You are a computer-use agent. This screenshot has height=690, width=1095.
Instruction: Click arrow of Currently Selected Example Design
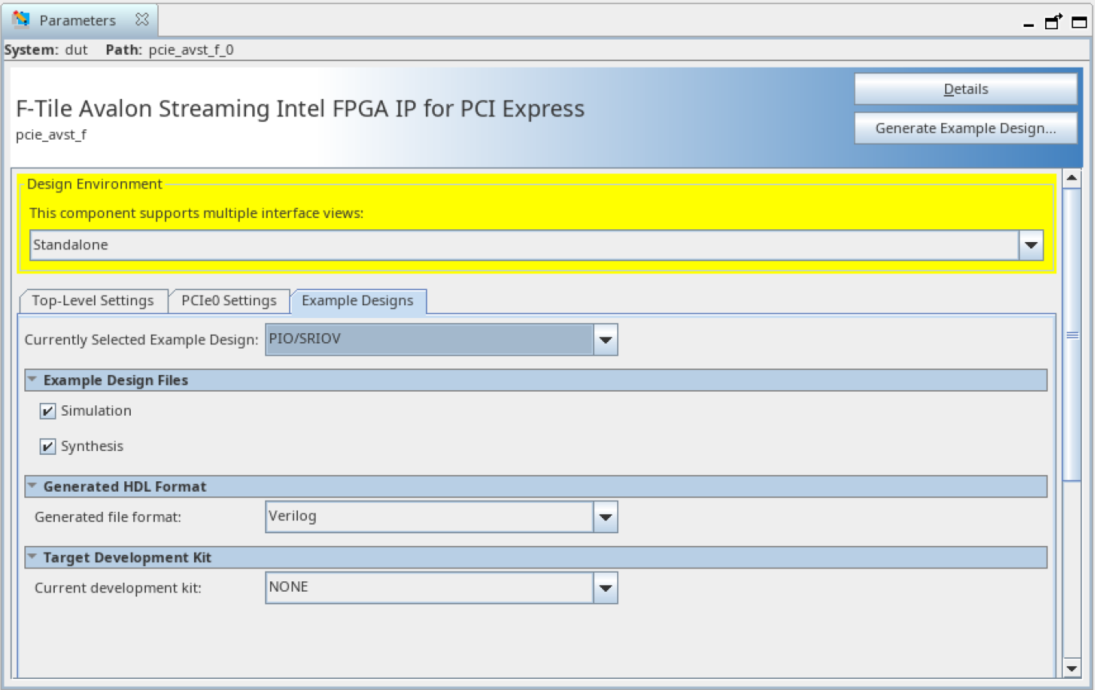pyautogui.click(x=605, y=339)
